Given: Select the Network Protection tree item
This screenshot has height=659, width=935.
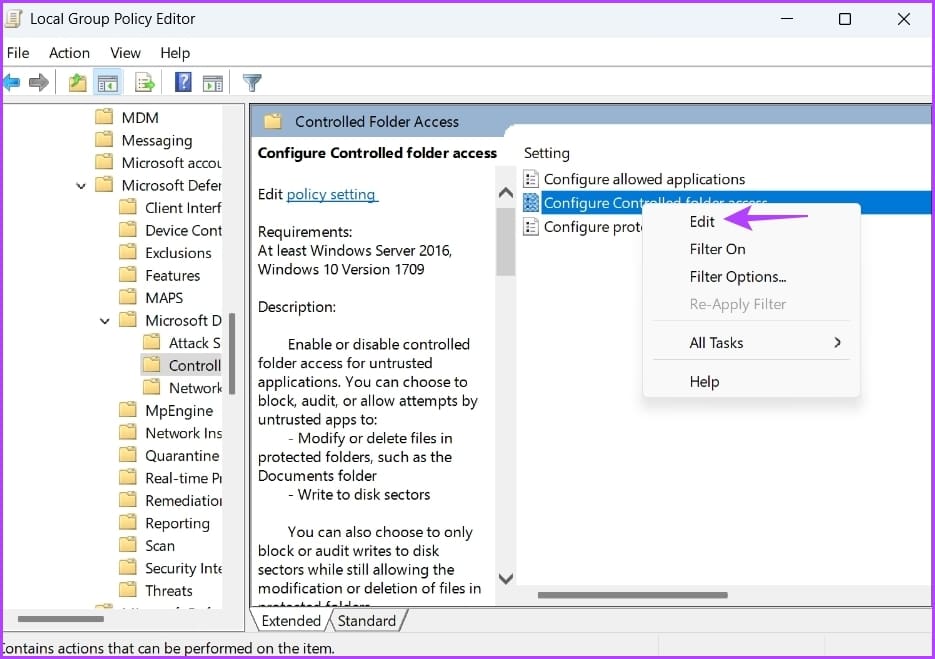Looking at the screenshot, I should [195, 388].
